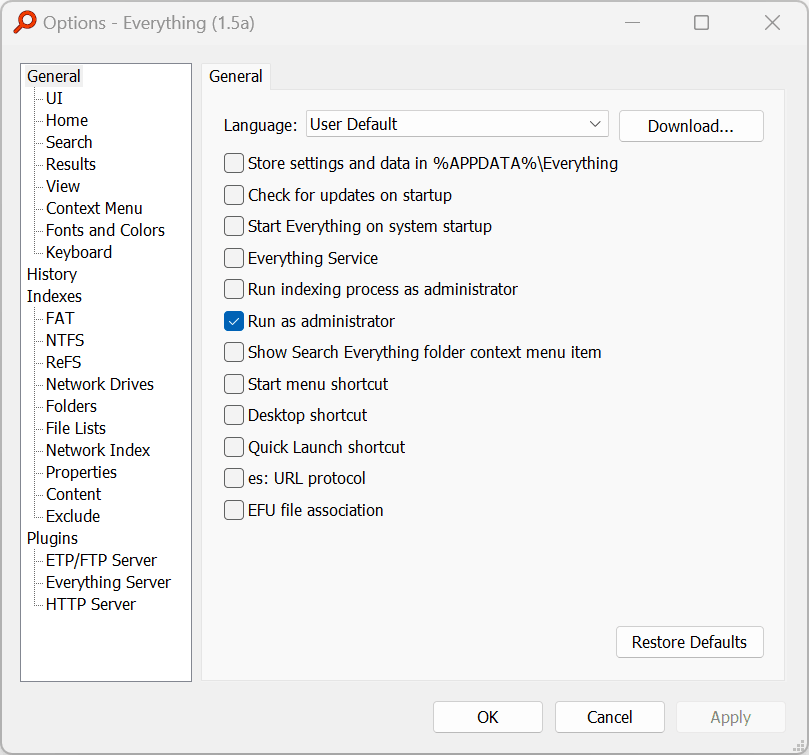
Task: Enable Desktop shortcut checkbox
Action: tap(234, 415)
